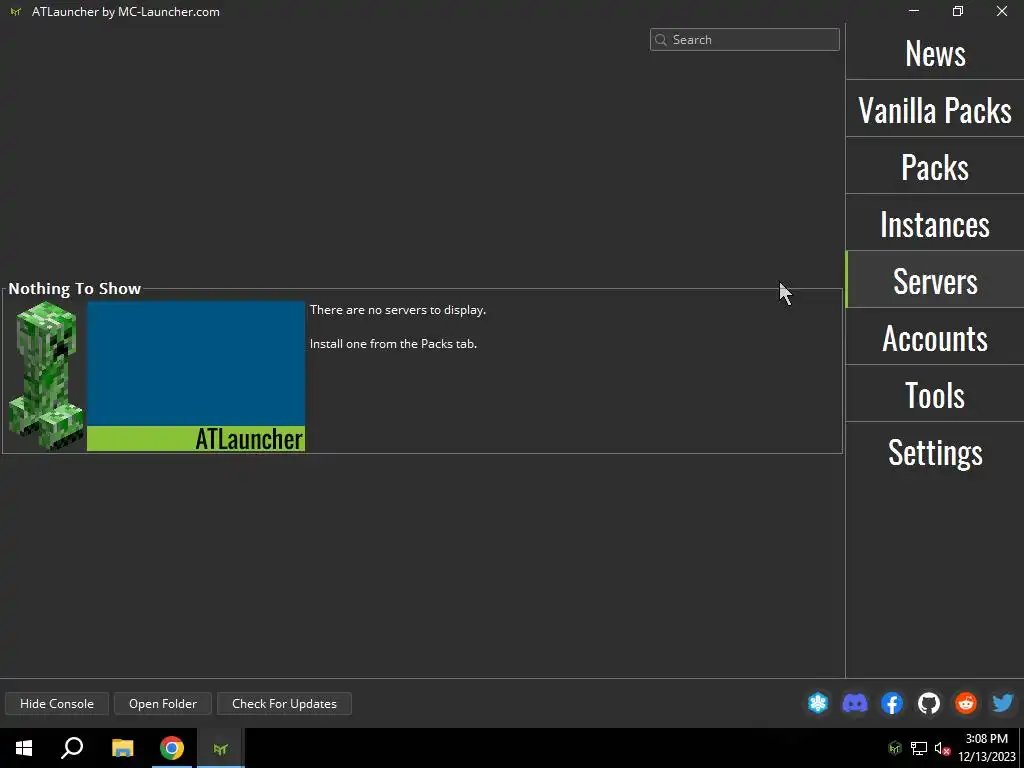Click the Open Folder button
Image resolution: width=1024 pixels, height=768 pixels.
click(x=163, y=703)
